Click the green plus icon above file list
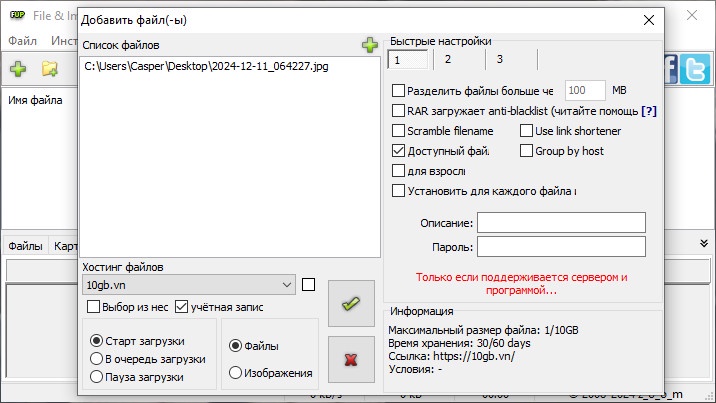 (370, 45)
